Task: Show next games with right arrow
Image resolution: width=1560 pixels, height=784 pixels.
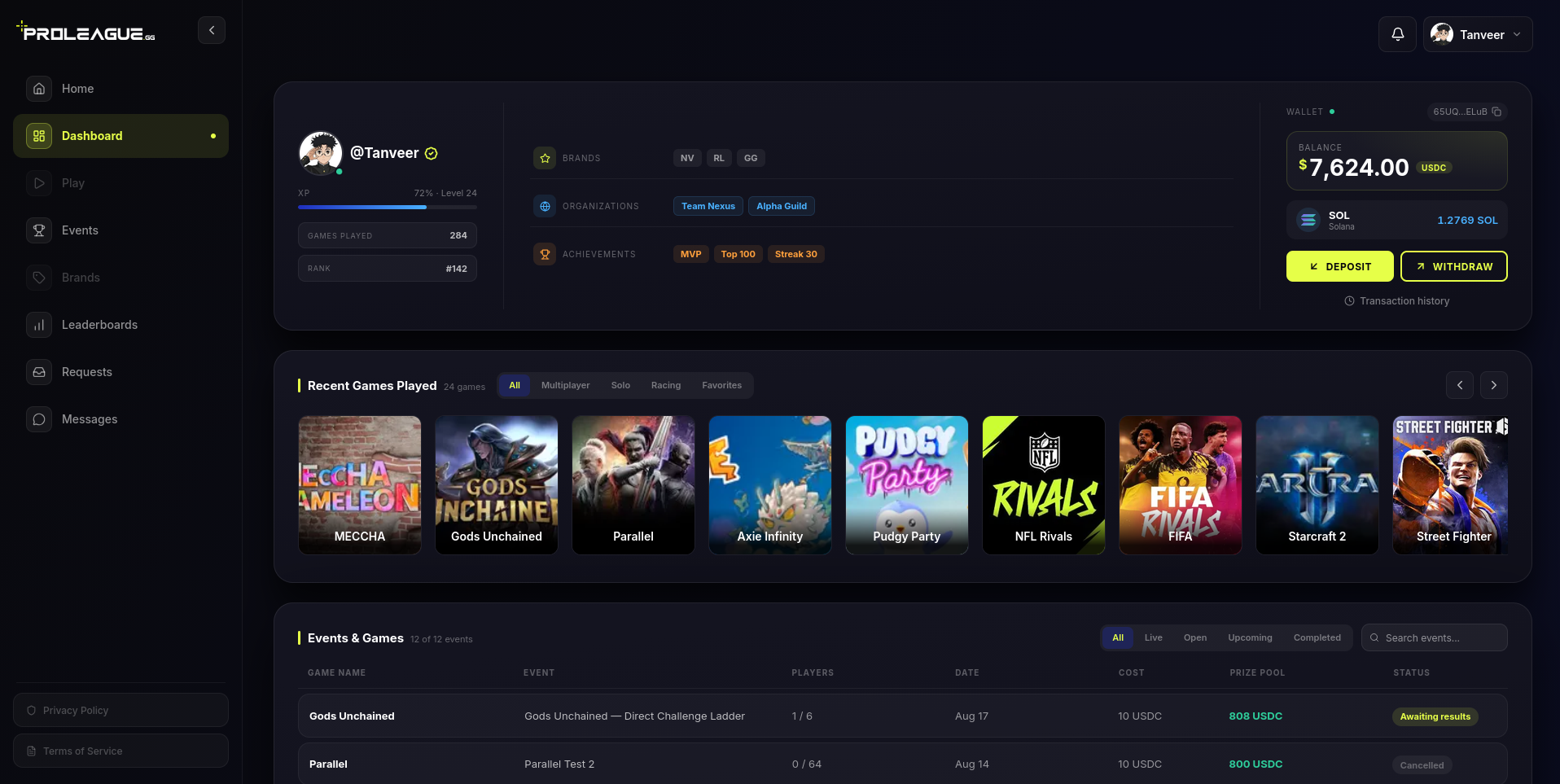Action: [1494, 385]
